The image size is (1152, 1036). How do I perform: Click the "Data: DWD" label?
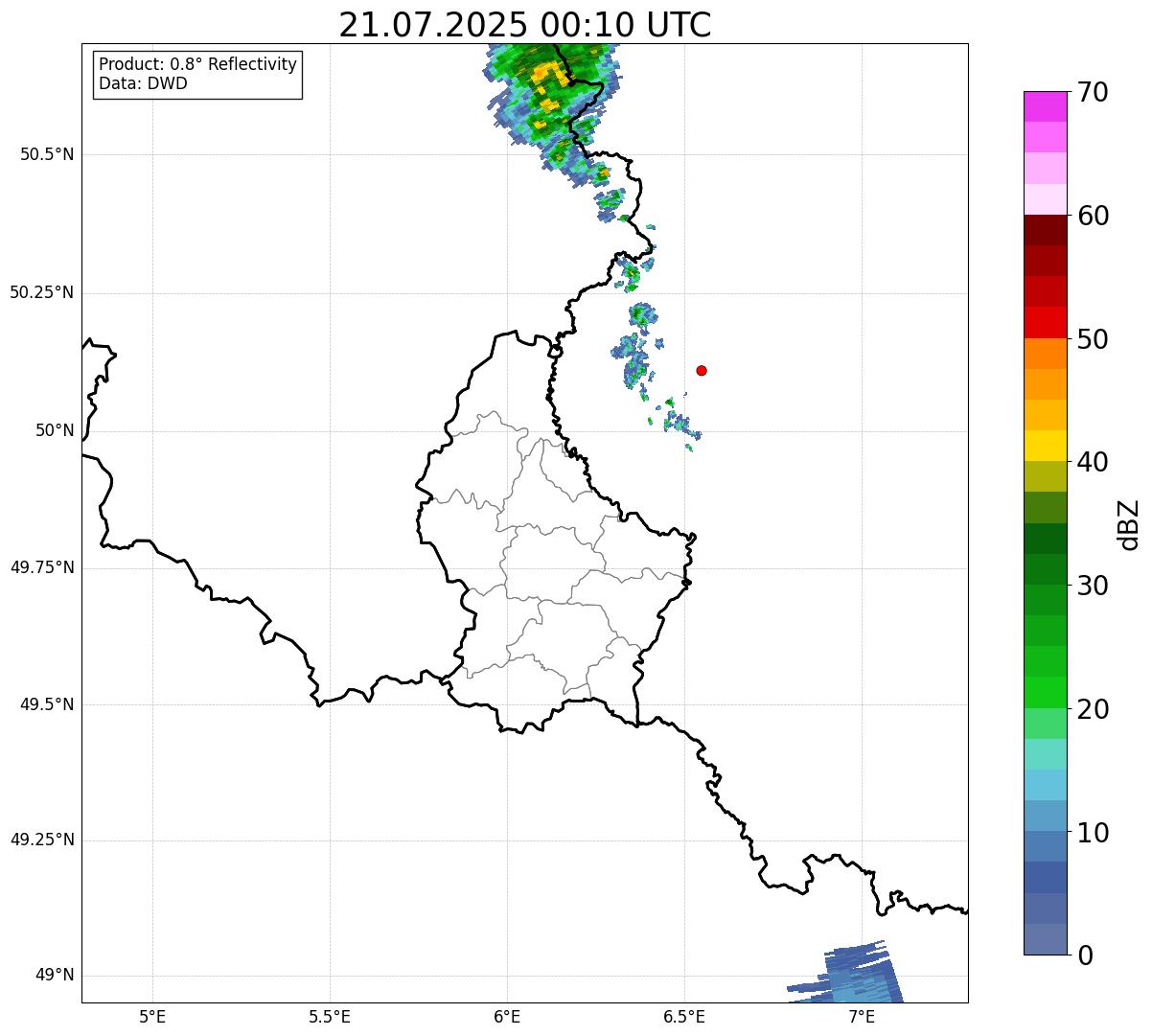pyautogui.click(x=144, y=83)
